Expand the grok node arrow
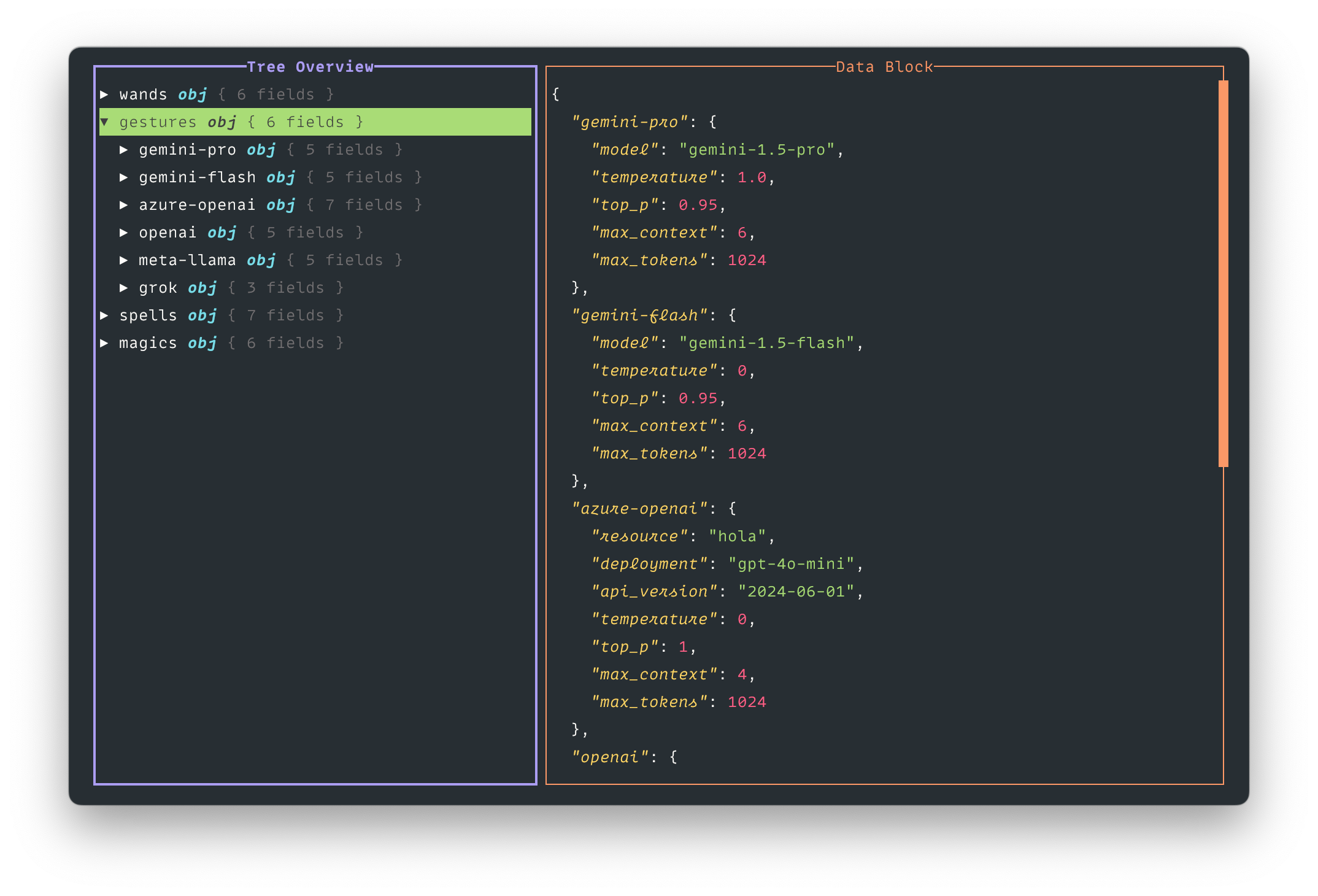 click(x=124, y=288)
